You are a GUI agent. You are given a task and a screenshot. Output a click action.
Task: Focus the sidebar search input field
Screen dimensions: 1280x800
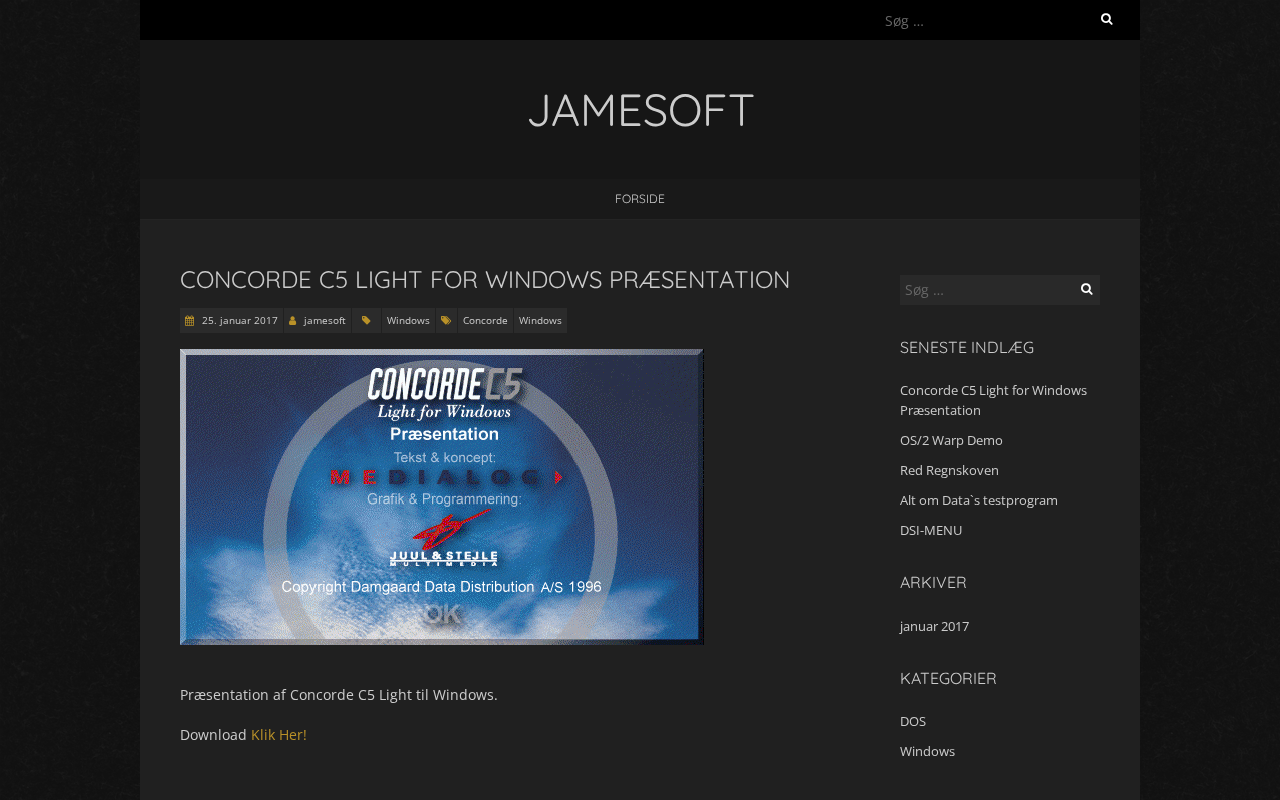point(987,290)
